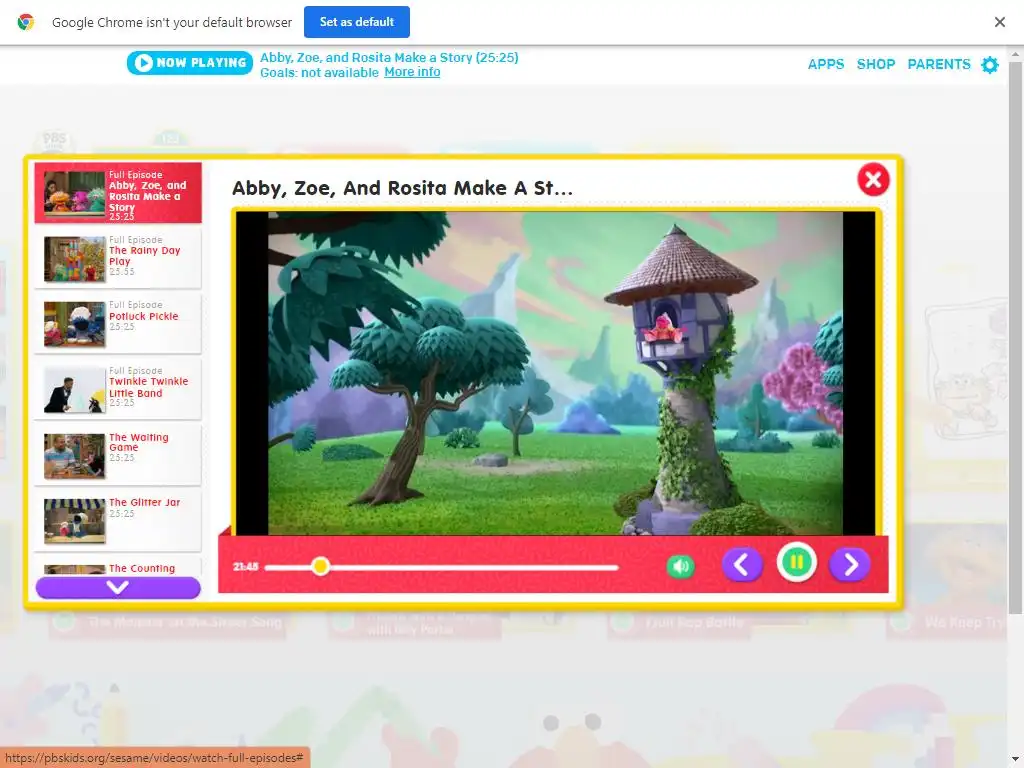
Task: Click 'The Glitter Jar' title text
Action: click(144, 502)
